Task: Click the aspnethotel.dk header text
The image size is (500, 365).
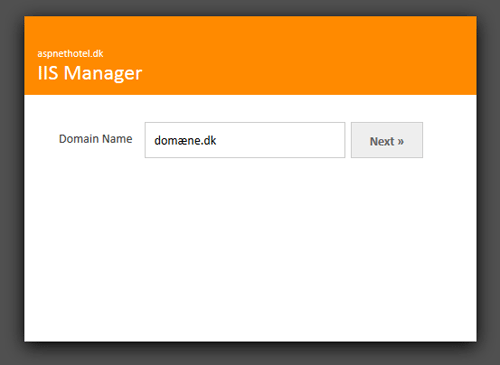Action: coord(70,53)
